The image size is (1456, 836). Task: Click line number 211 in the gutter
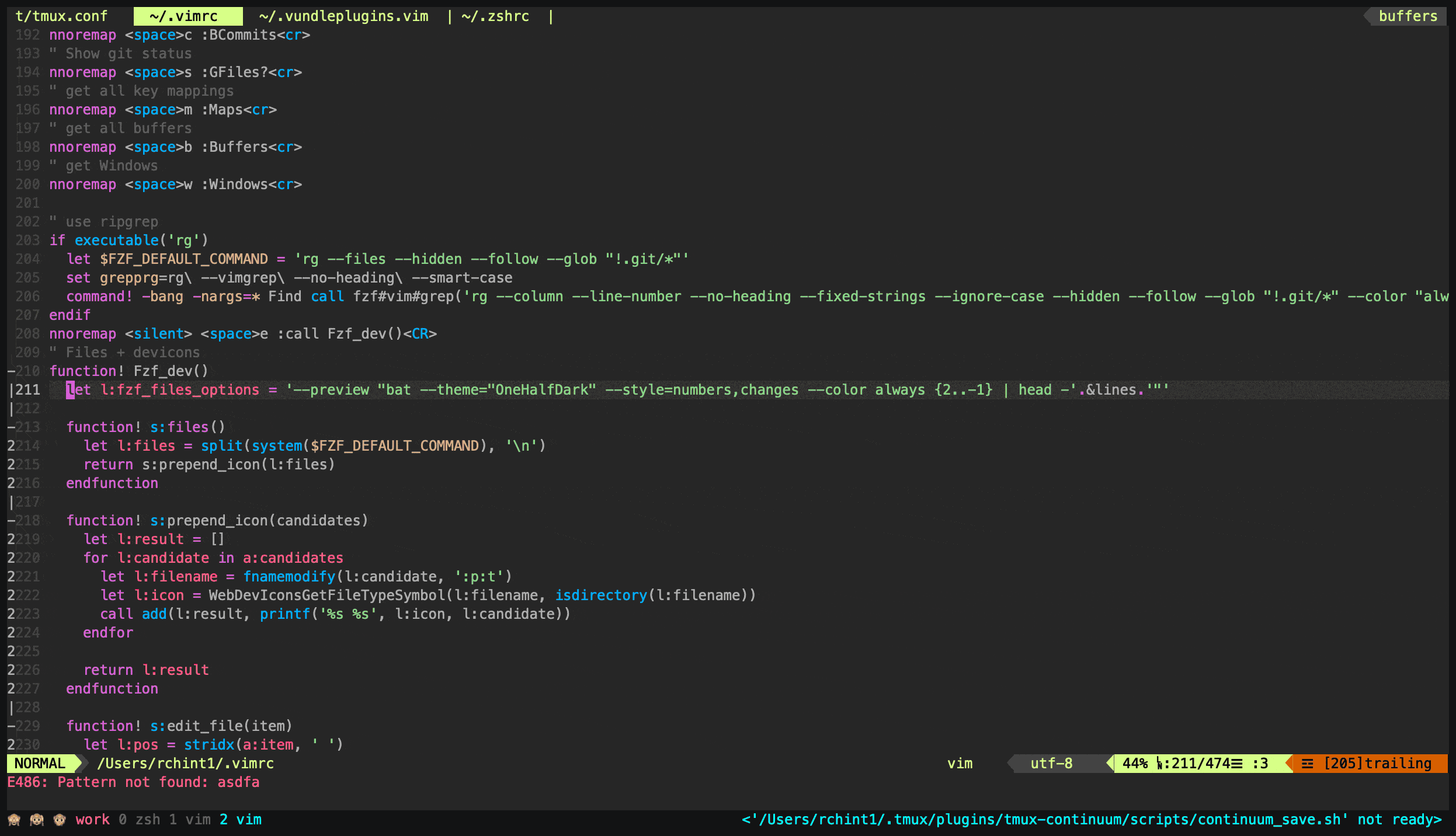28,390
